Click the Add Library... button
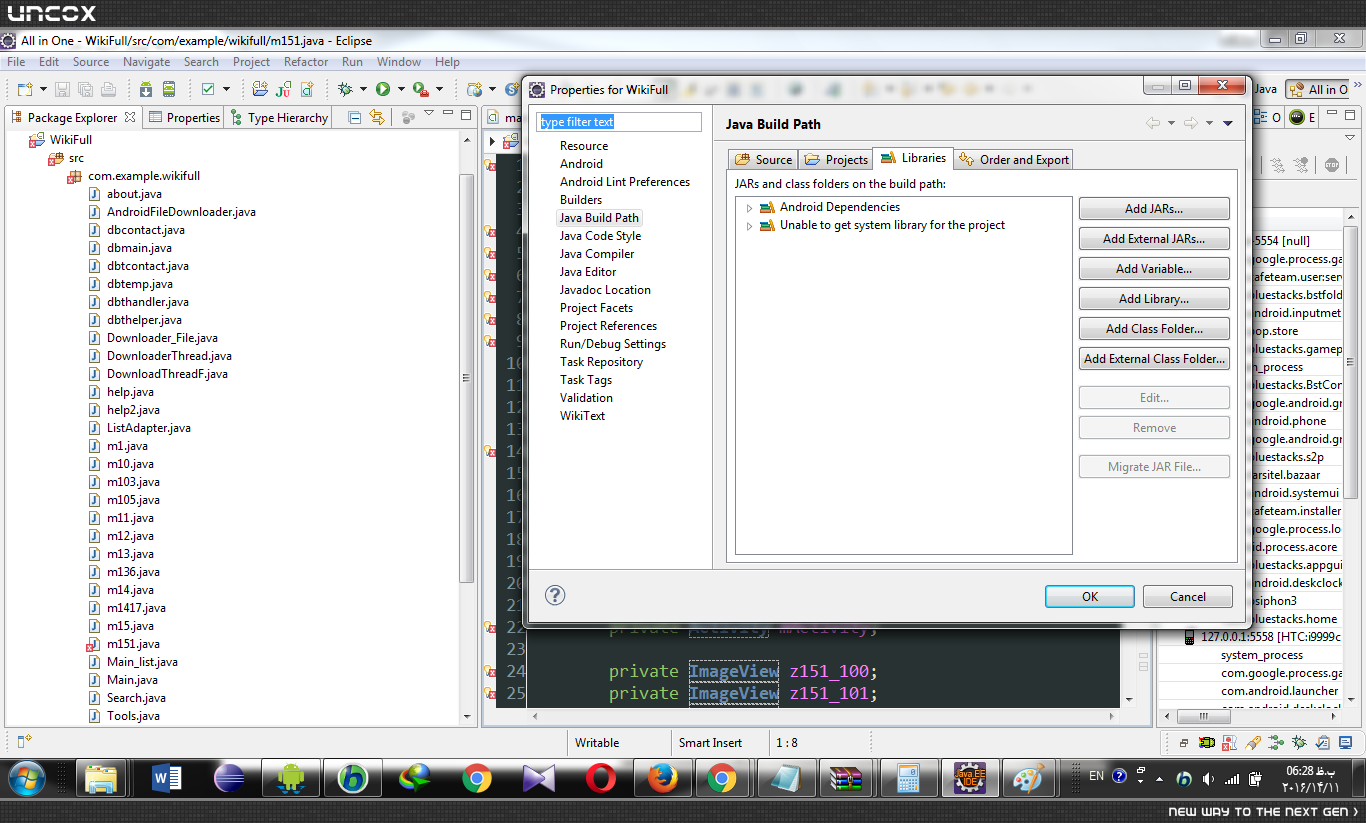The image size is (1366, 823). [1154, 299]
